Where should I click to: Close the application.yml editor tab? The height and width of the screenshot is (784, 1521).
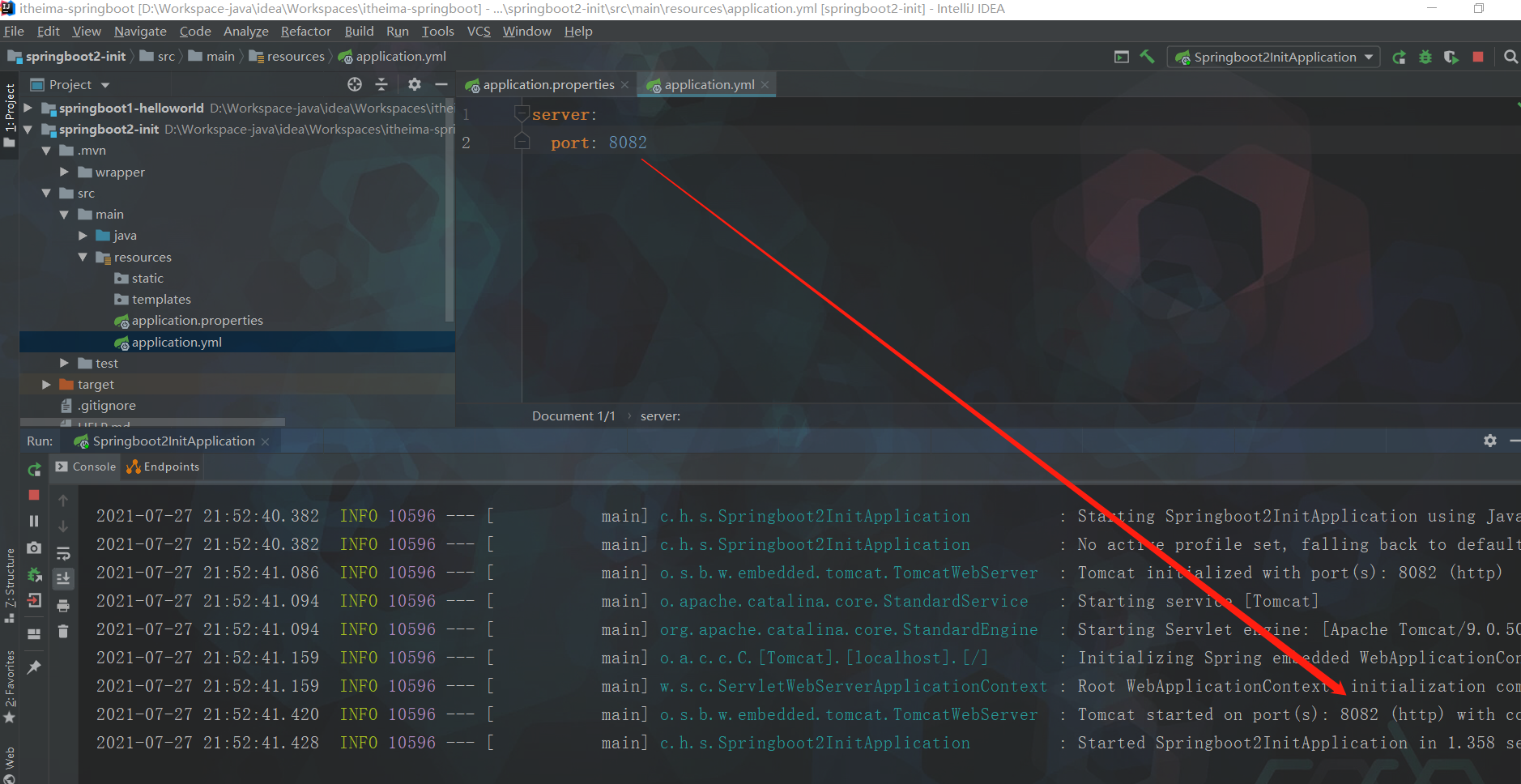765,84
